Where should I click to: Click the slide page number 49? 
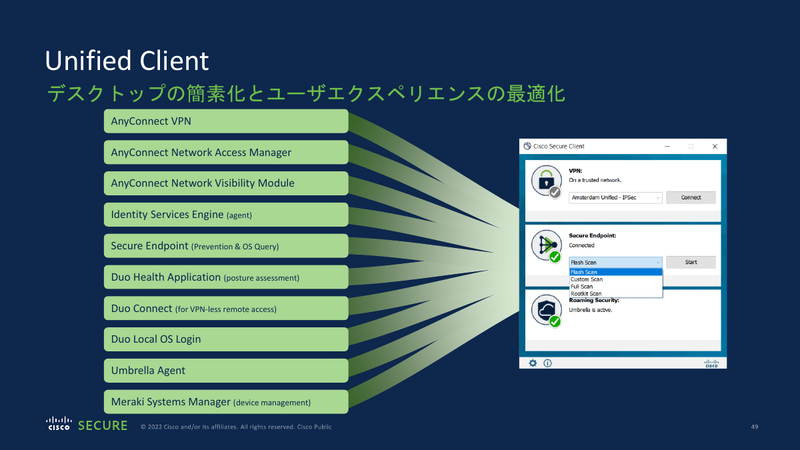pos(755,427)
